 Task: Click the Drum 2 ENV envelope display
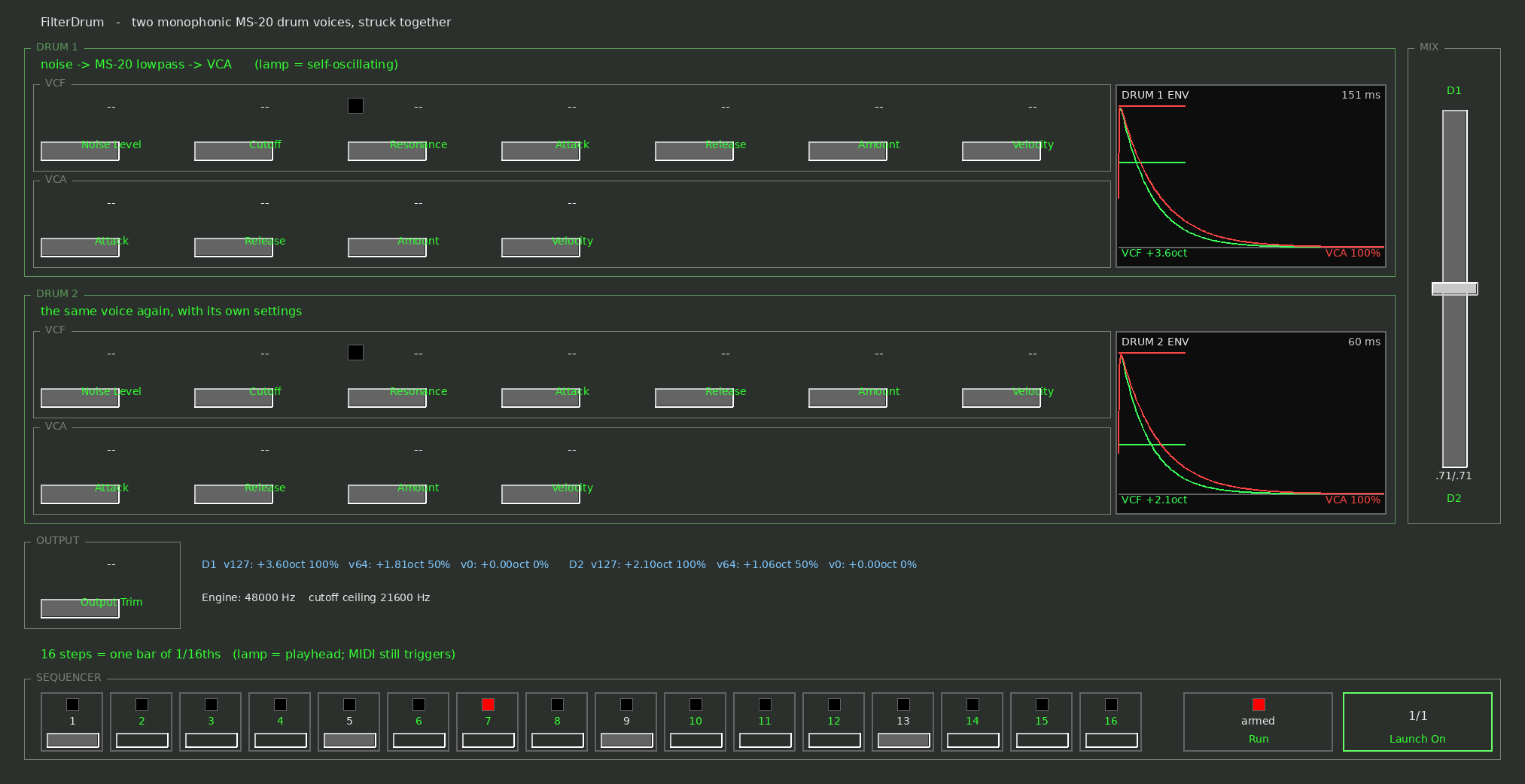1250,423
